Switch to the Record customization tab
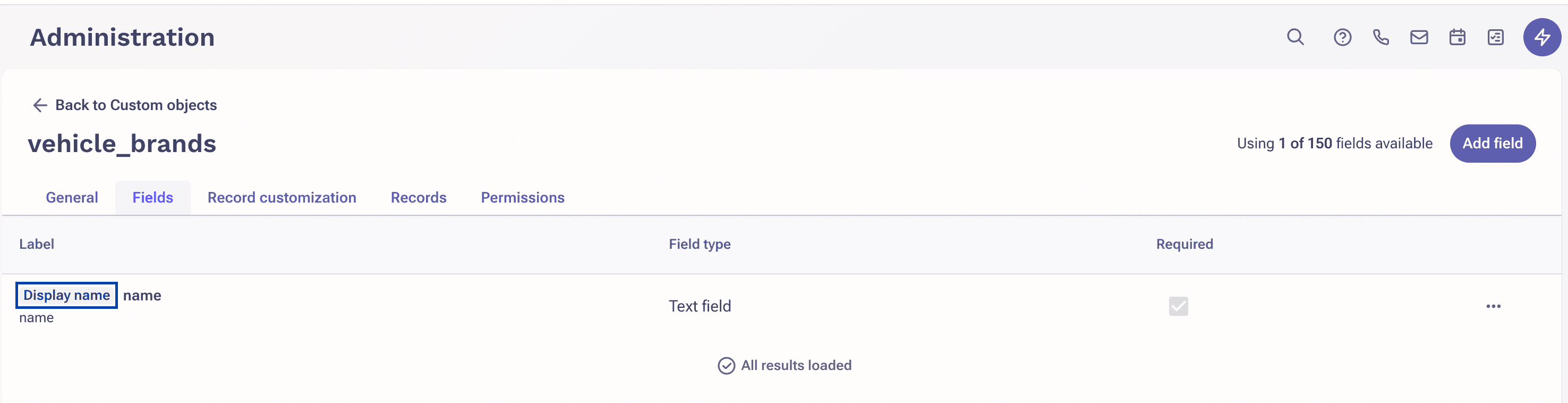The image size is (1568, 403). (281, 197)
